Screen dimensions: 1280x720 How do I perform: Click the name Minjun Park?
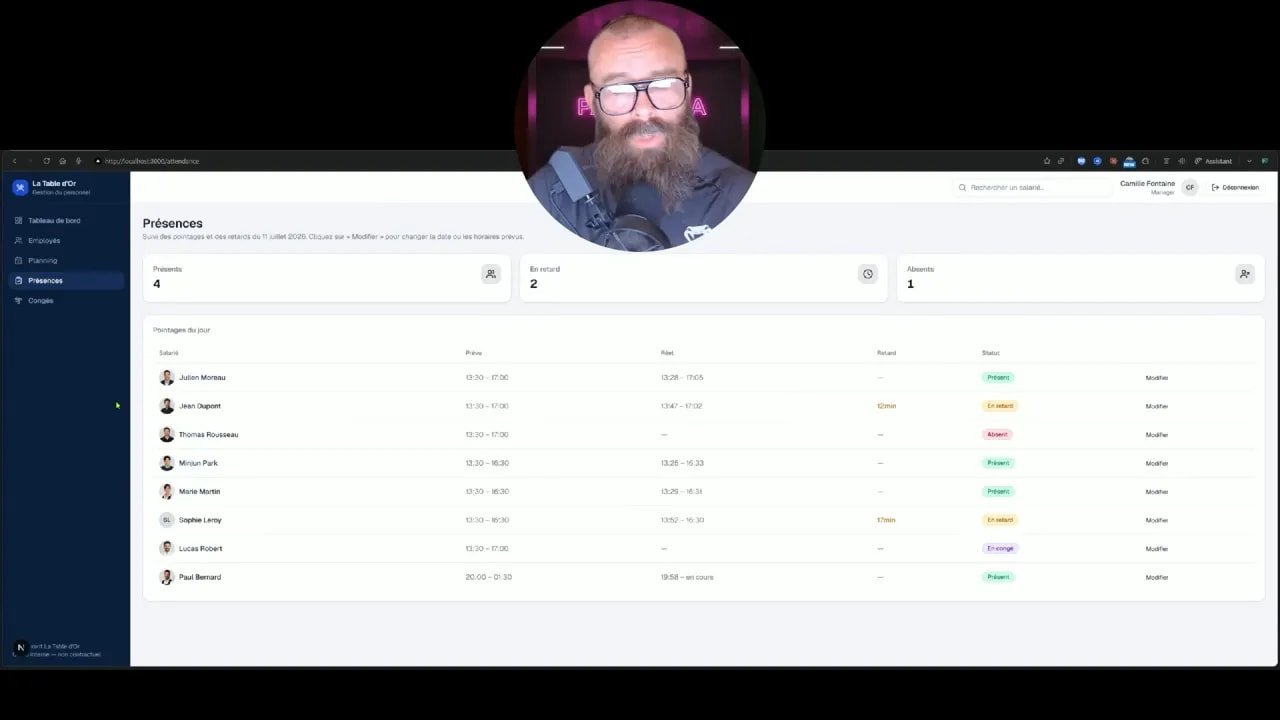click(x=198, y=463)
